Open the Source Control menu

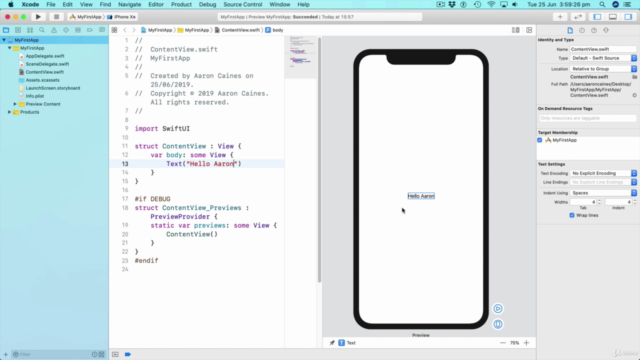(x=242, y=4)
